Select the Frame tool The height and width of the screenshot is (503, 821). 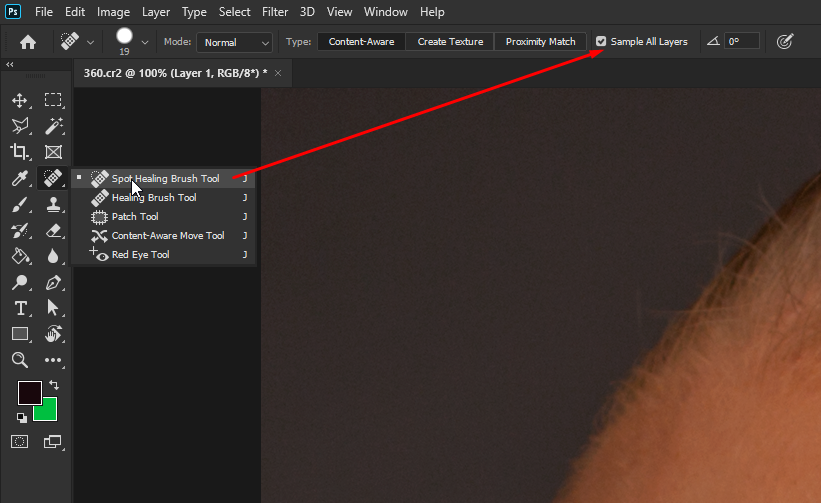click(53, 152)
